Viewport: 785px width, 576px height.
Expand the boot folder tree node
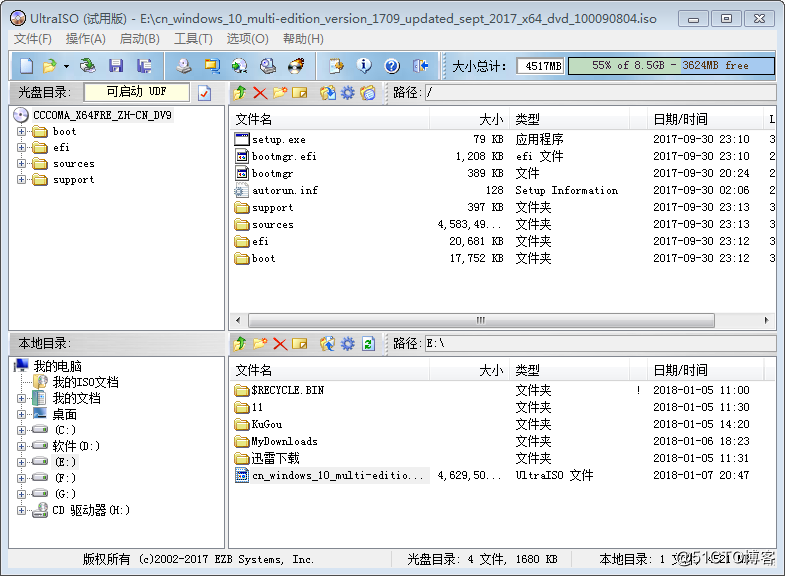click(21, 132)
